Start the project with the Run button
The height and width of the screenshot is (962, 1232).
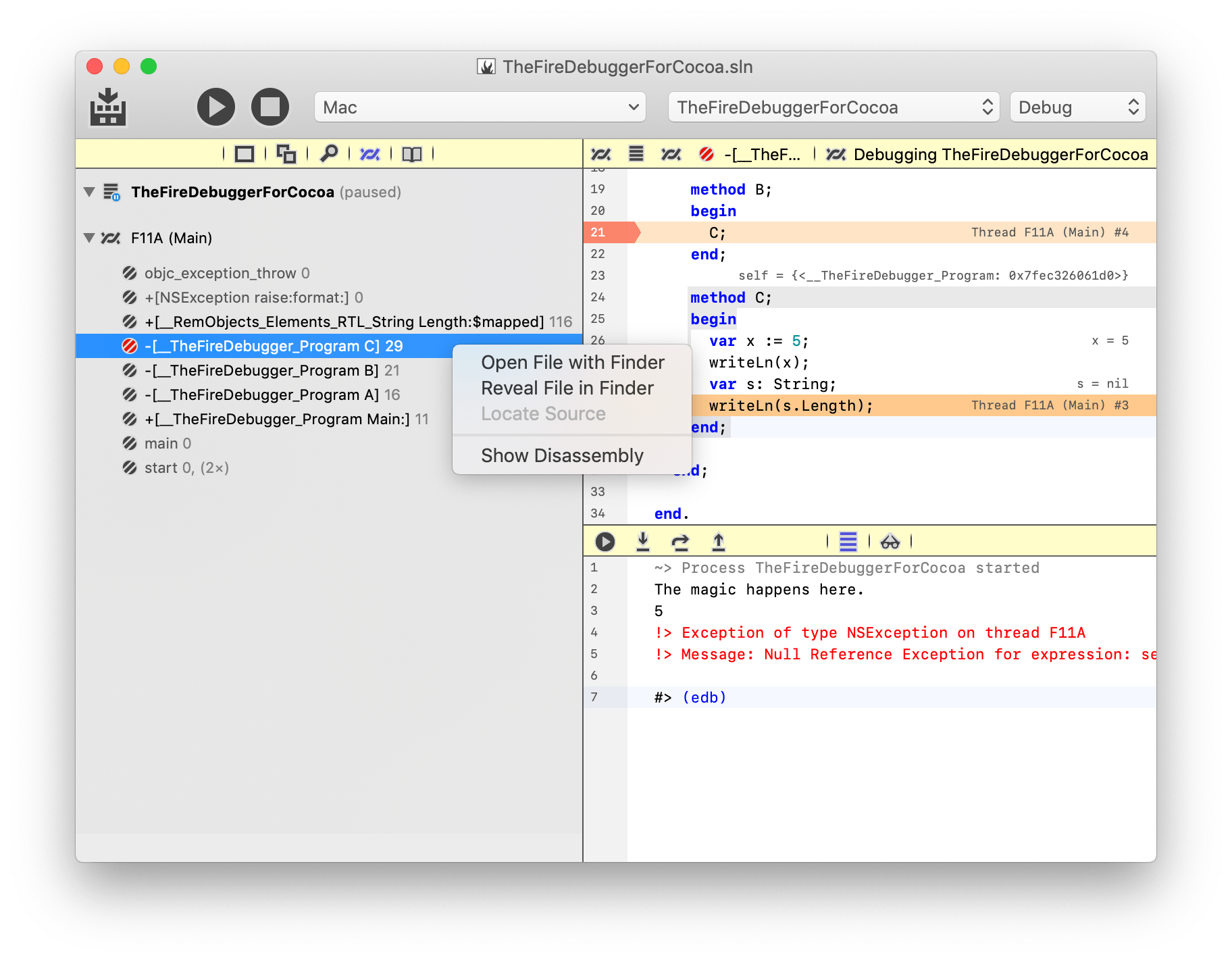coord(215,107)
